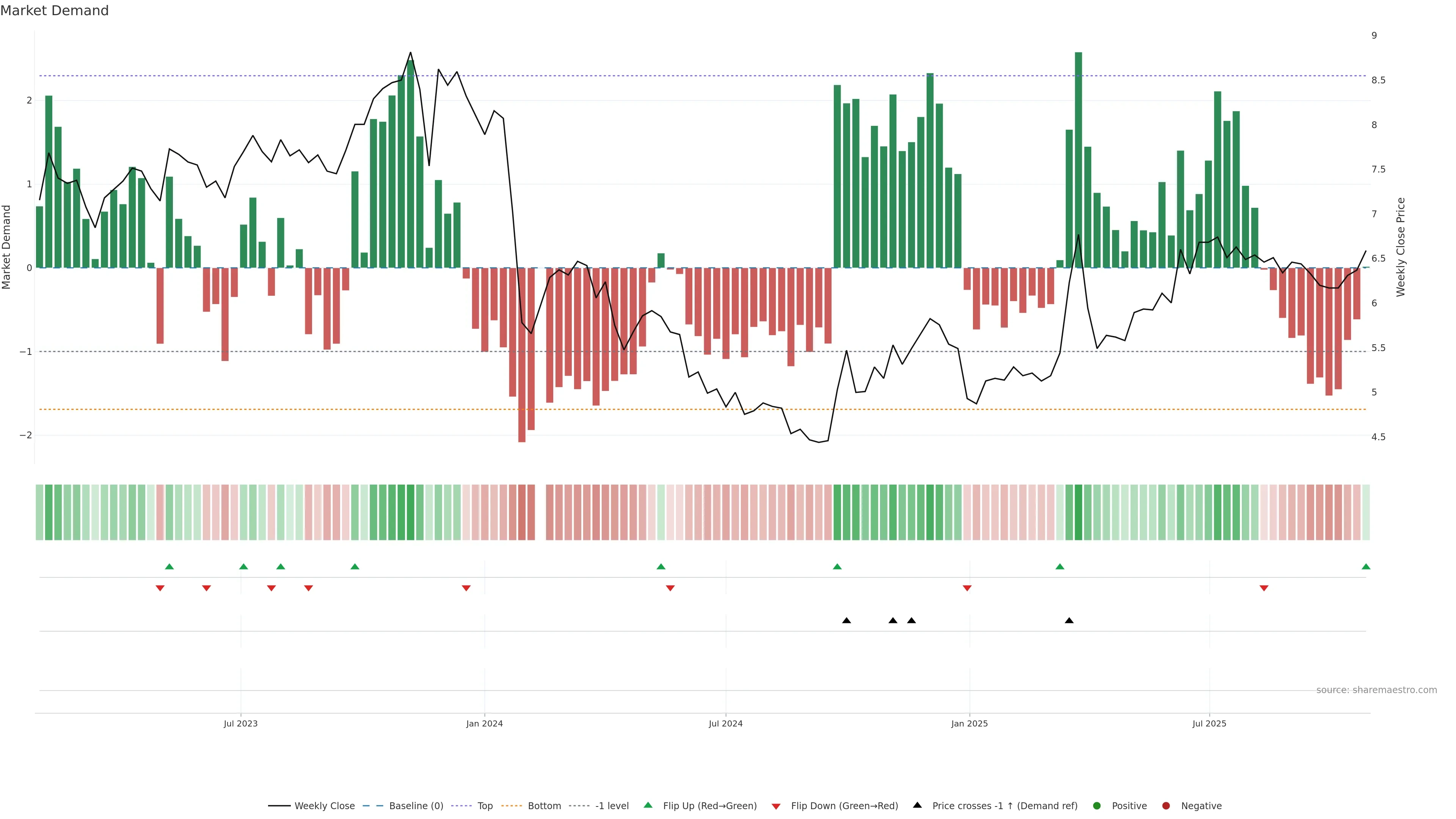
Task: Click the last green flip-up marker
Action: click(1365, 566)
